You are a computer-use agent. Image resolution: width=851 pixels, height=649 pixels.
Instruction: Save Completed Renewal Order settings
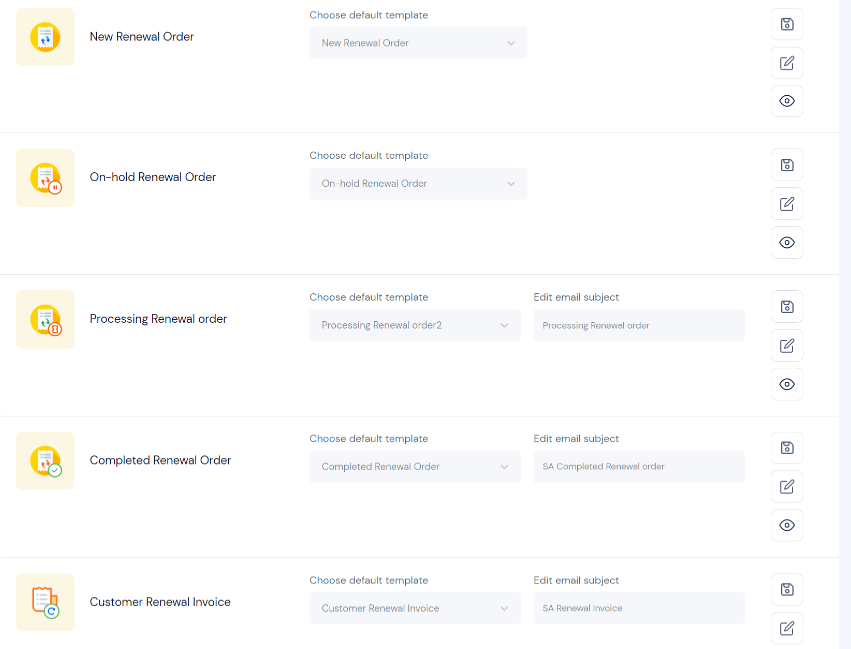(787, 448)
